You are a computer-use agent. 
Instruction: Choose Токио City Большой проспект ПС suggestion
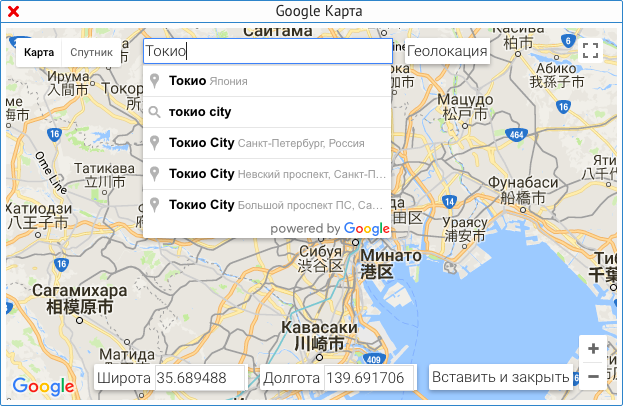[267, 205]
